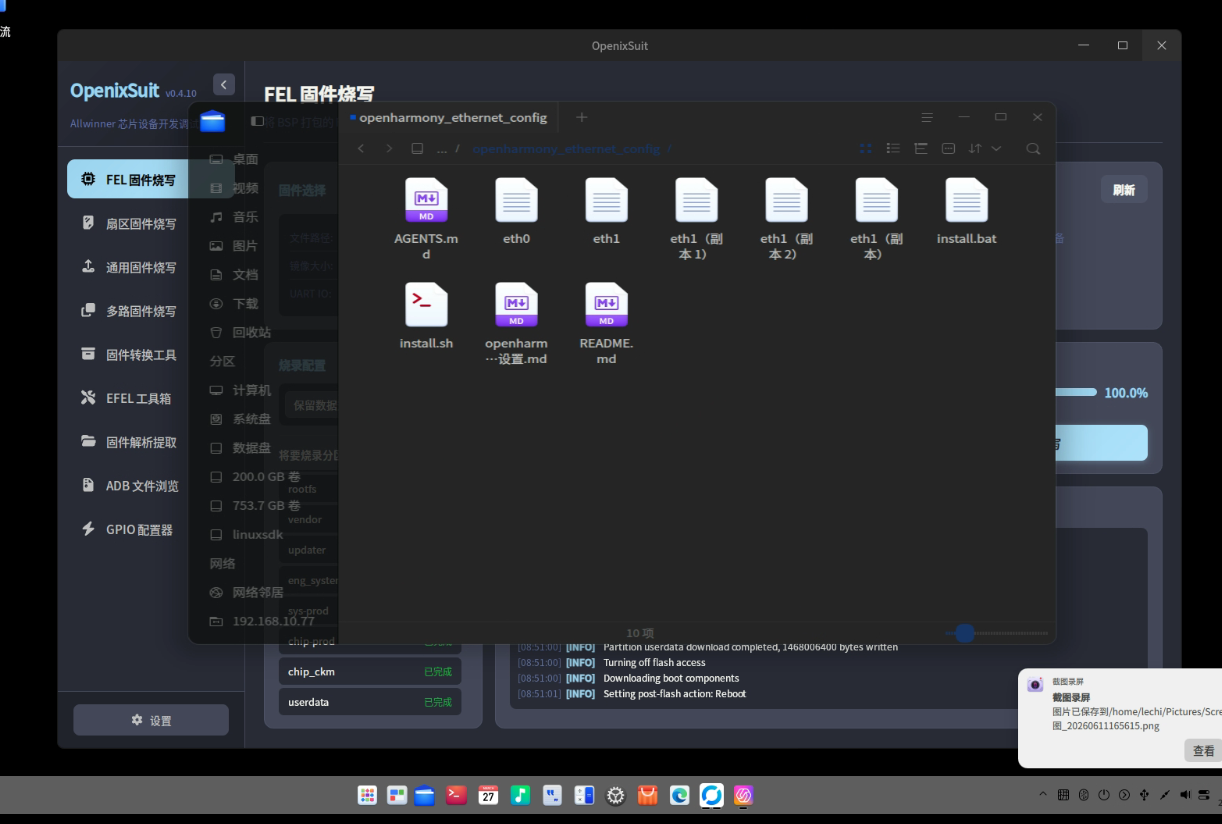Switch file manager to icon grid view
This screenshot has height=824, width=1222.
pos(866,148)
